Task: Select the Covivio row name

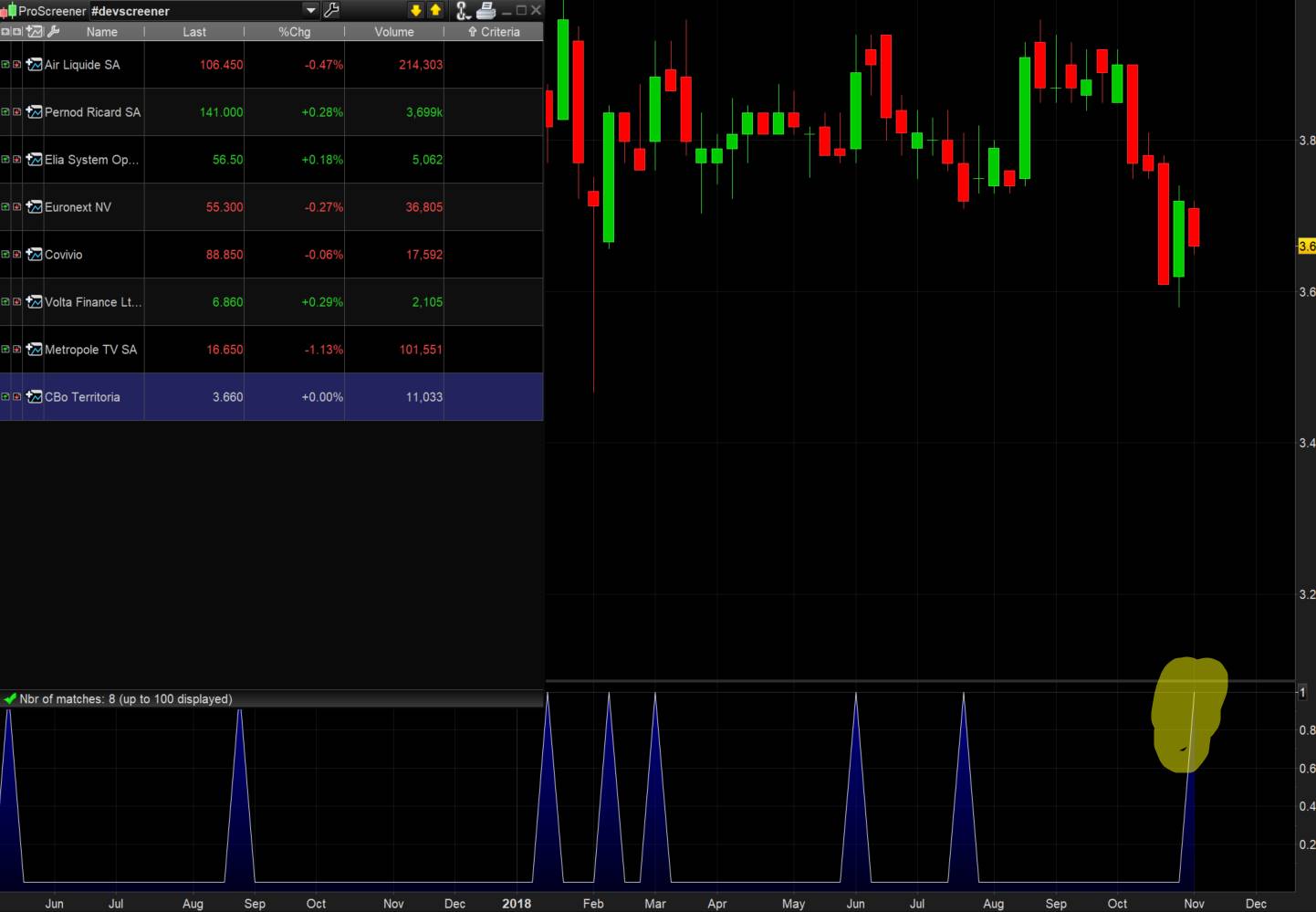Action: click(x=64, y=255)
